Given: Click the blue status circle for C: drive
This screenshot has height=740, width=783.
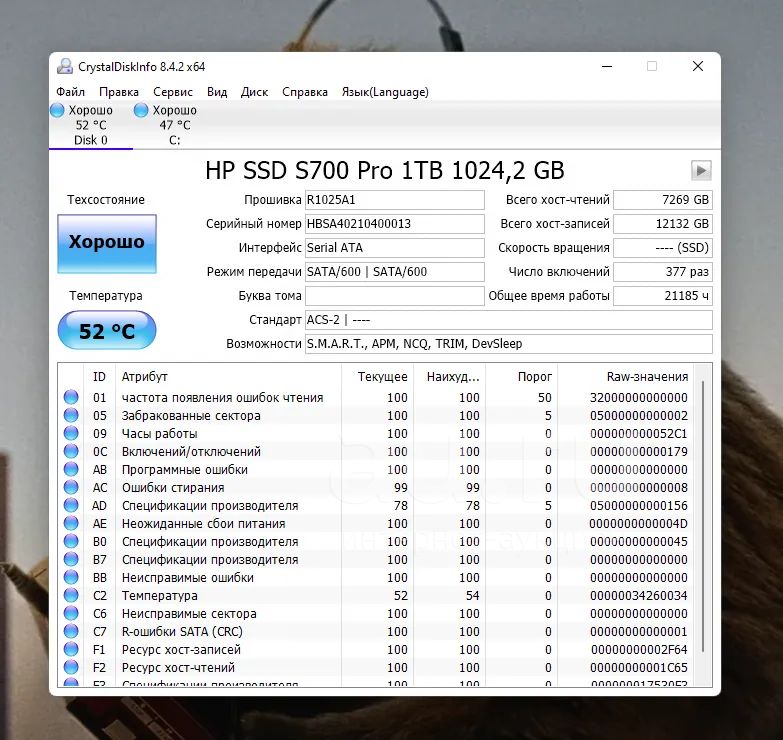Looking at the screenshot, I should click(x=141, y=110).
